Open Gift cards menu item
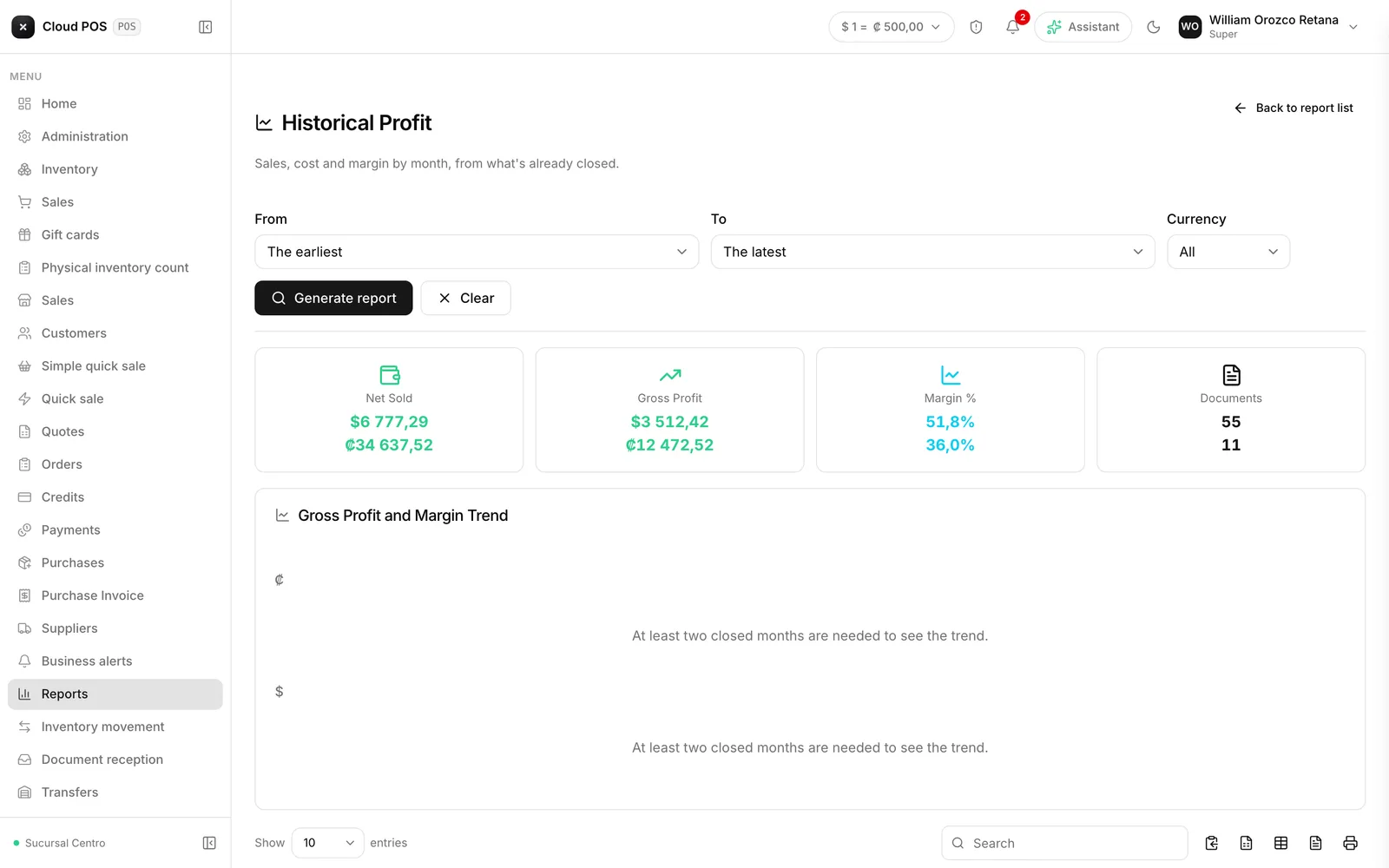This screenshot has height=868, width=1389. 115,234
